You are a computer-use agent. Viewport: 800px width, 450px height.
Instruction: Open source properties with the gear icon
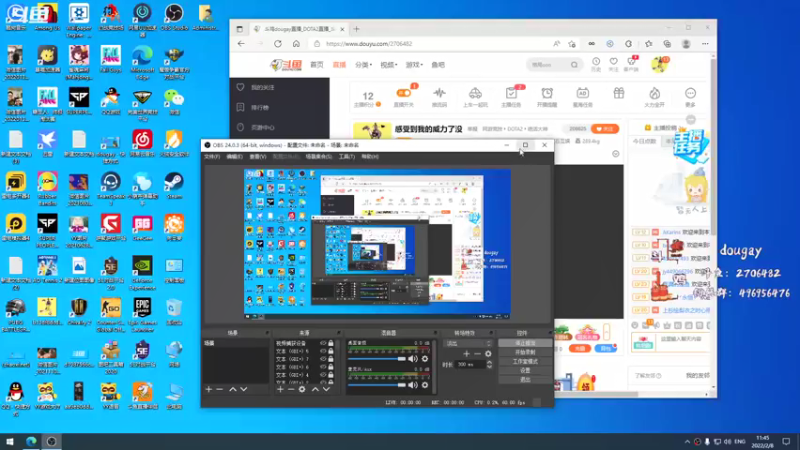click(302, 389)
